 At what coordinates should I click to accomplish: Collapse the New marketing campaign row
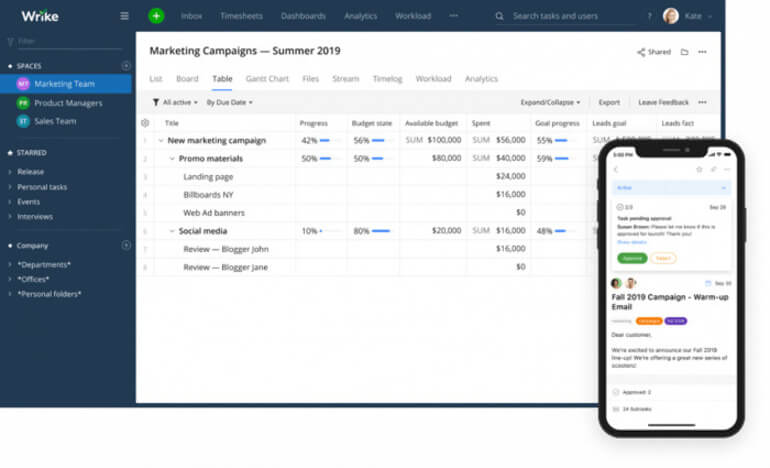pos(160,141)
